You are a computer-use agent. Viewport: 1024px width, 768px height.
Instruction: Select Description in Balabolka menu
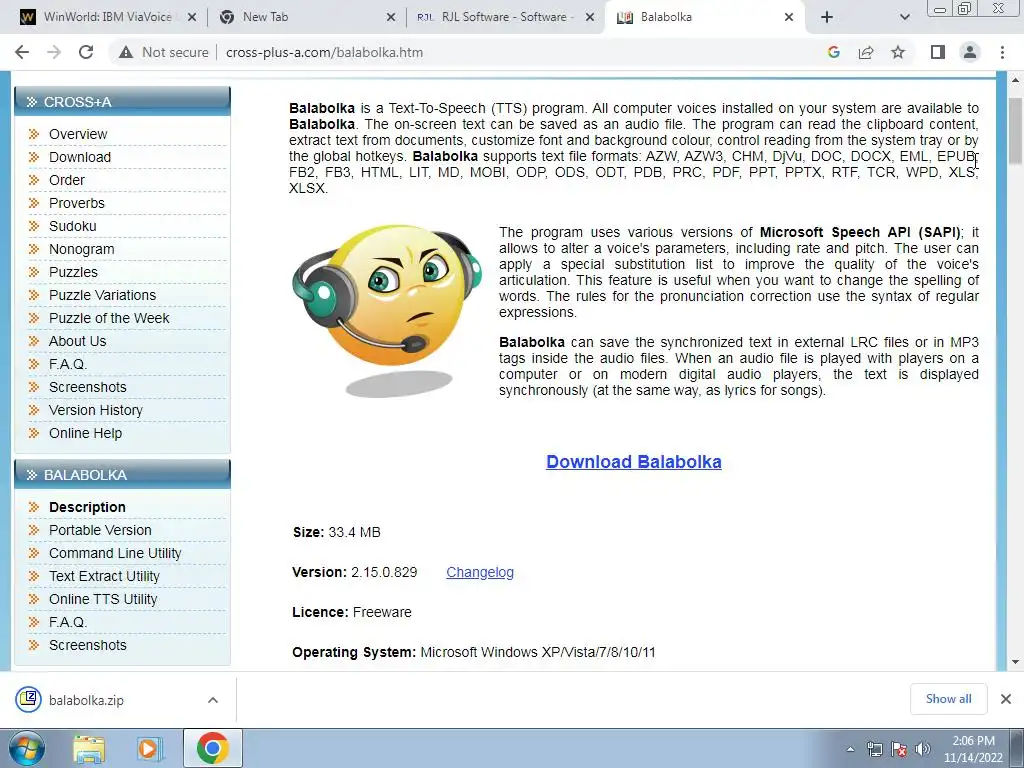pyautogui.click(x=87, y=507)
